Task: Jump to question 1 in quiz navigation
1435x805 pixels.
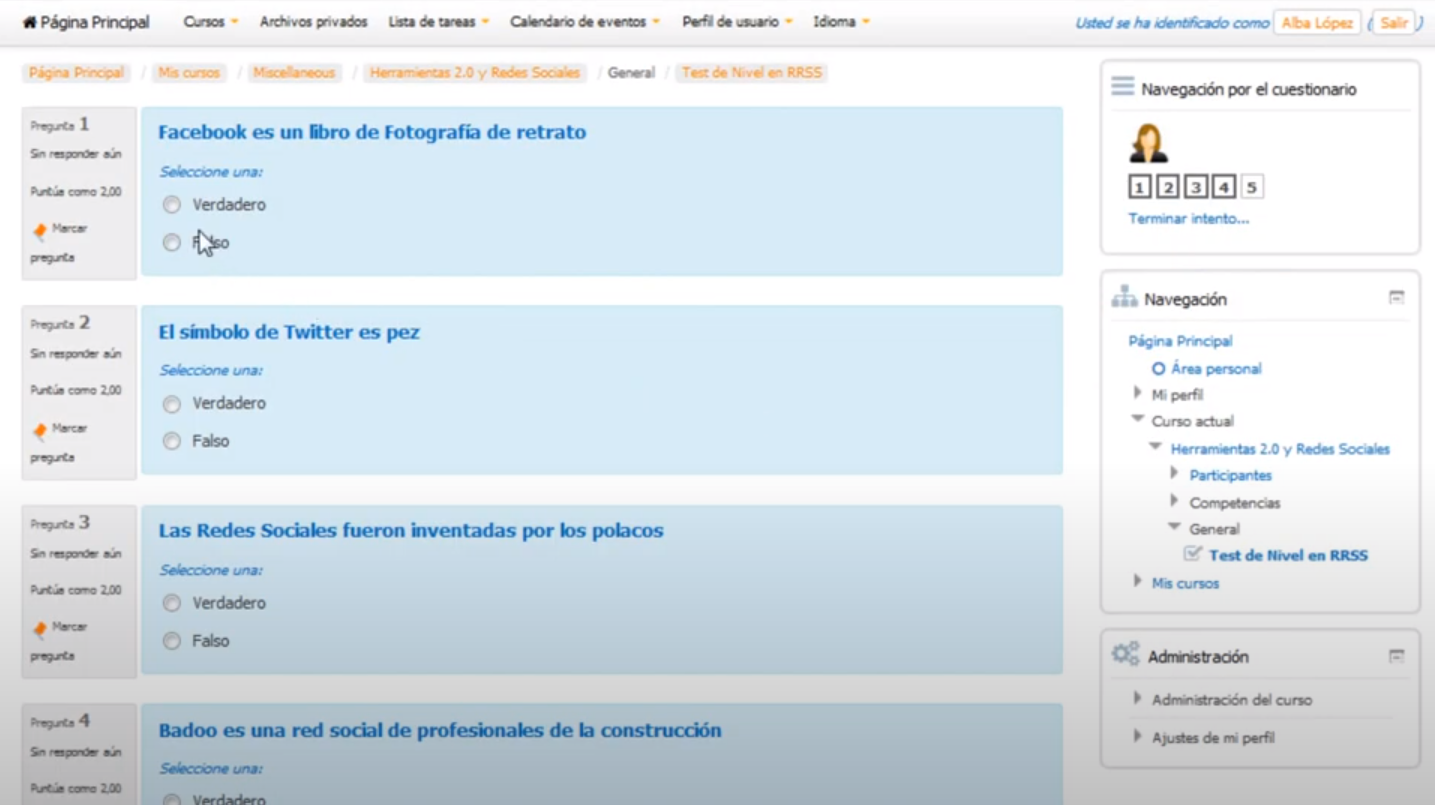Action: tap(1139, 187)
